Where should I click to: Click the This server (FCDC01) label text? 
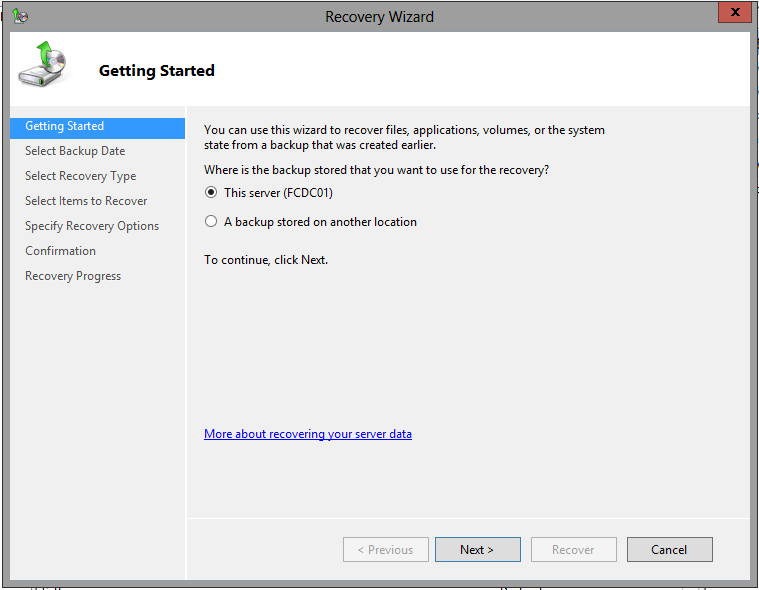click(x=278, y=193)
